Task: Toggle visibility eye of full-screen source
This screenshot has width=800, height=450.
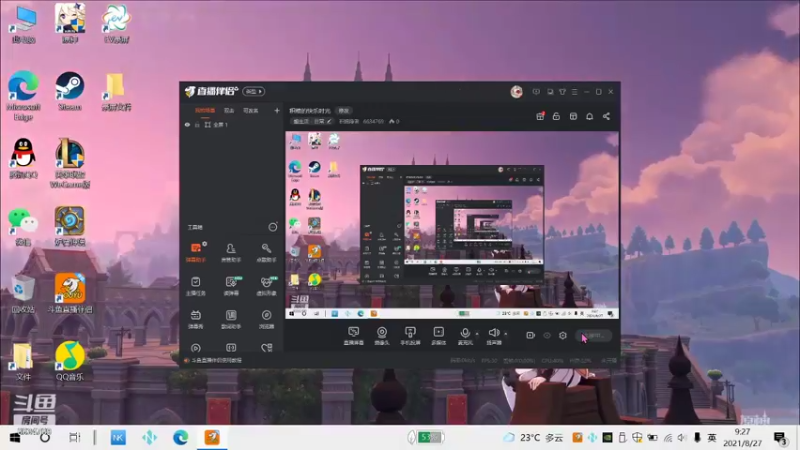Action: (x=187, y=124)
